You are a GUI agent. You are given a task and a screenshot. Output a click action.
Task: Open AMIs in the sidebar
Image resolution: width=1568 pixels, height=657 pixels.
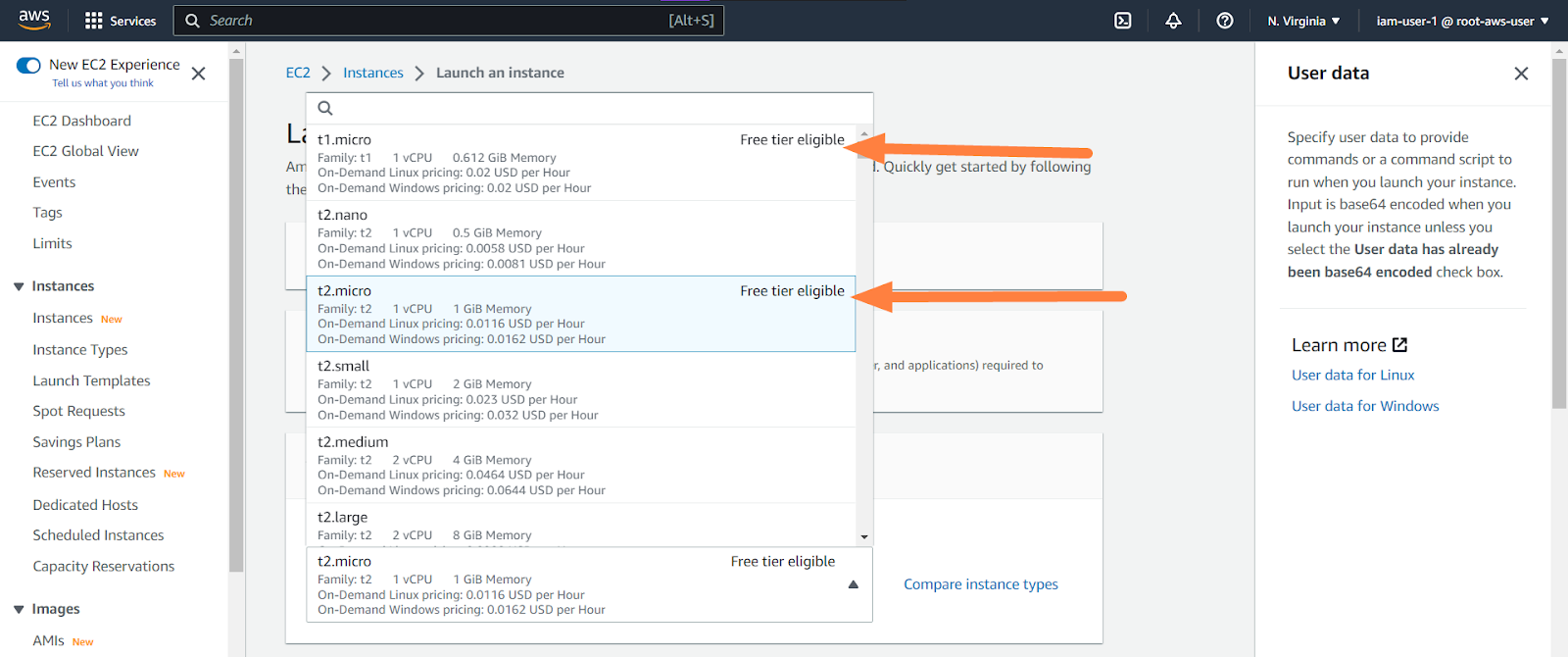tap(48, 640)
